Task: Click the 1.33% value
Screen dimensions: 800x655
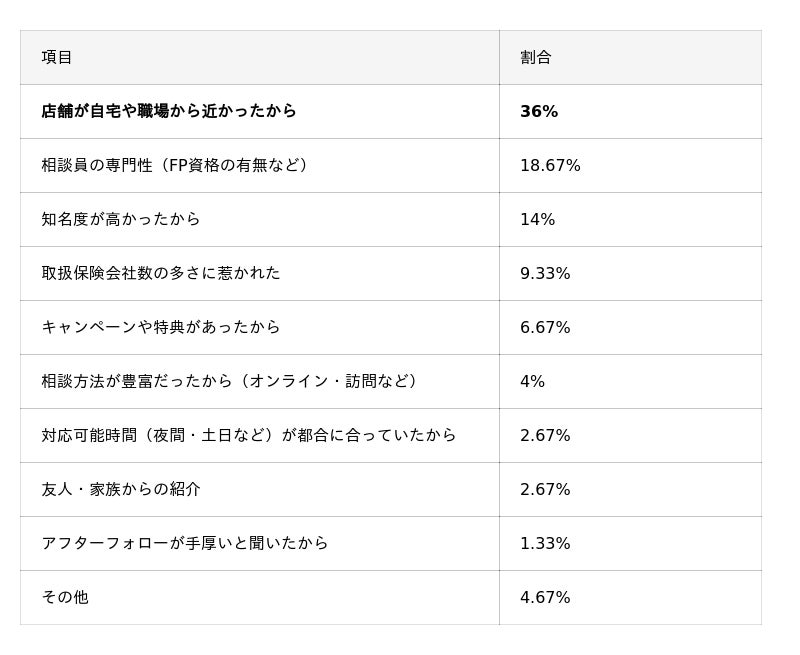Action: tap(545, 543)
